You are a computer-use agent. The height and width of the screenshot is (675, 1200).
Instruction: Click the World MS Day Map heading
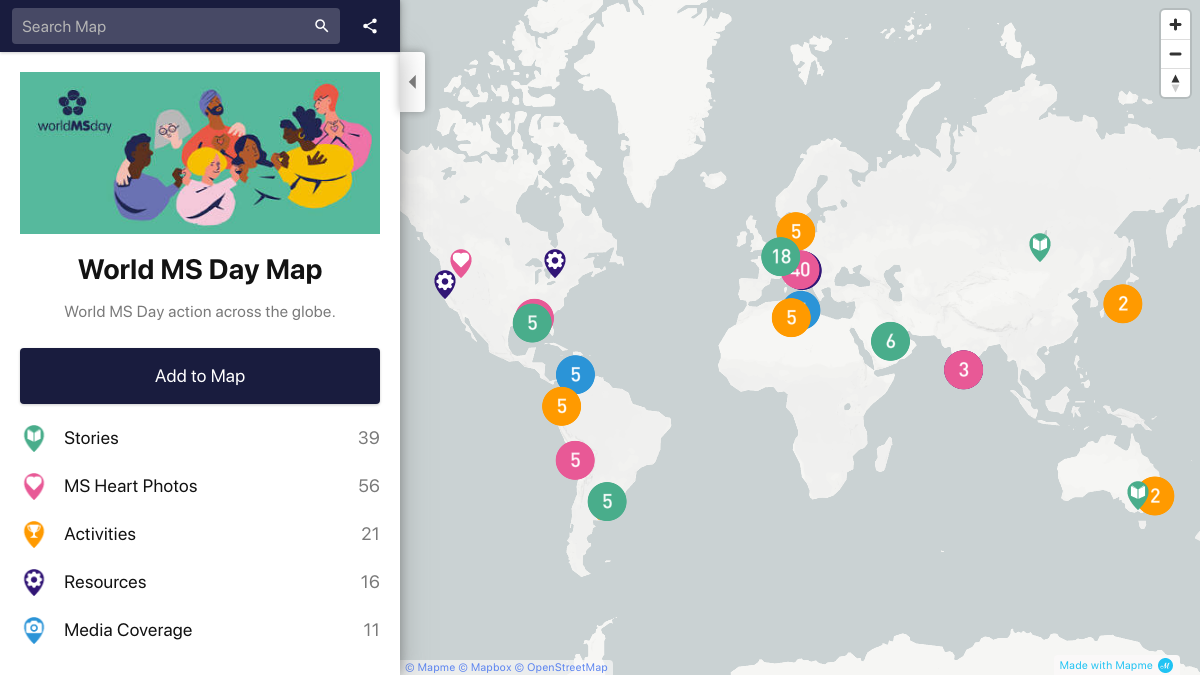point(200,270)
